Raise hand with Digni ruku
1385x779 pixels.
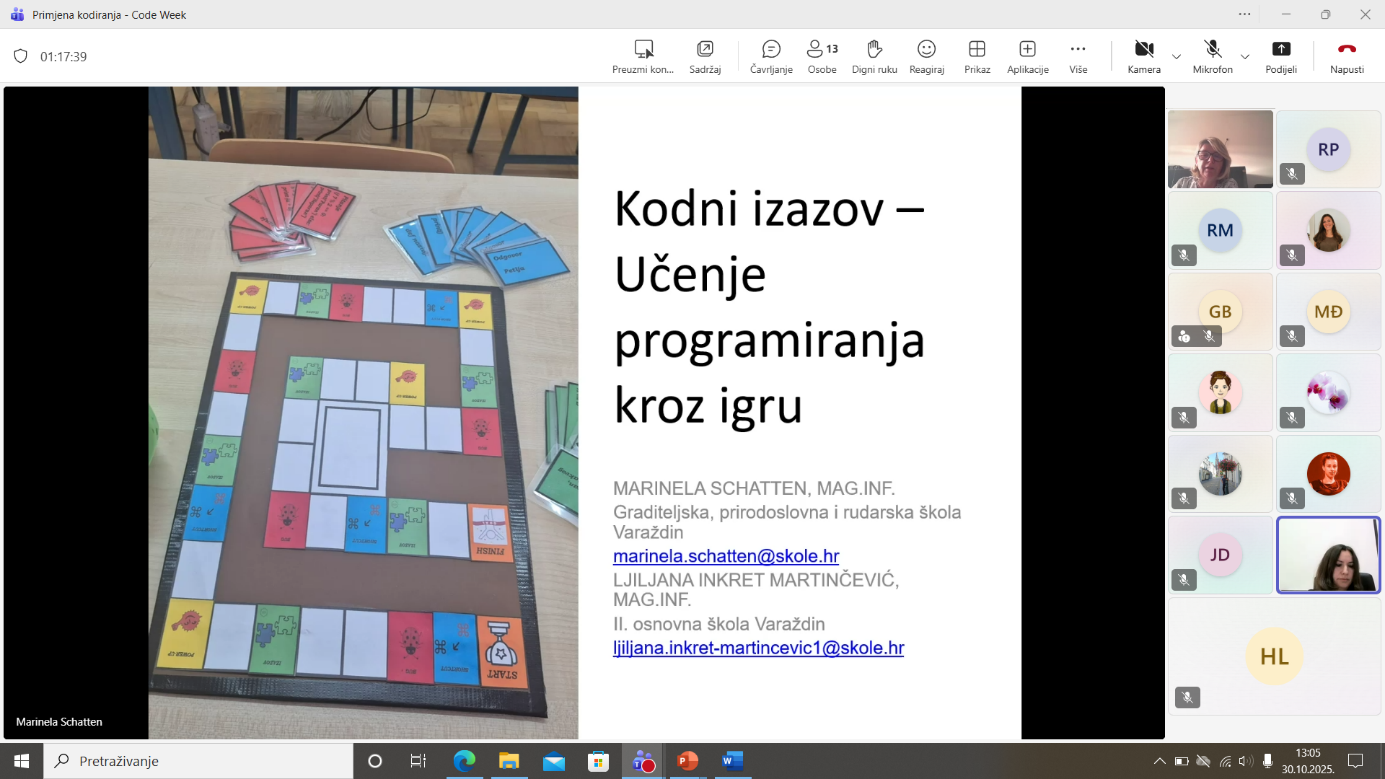[874, 56]
